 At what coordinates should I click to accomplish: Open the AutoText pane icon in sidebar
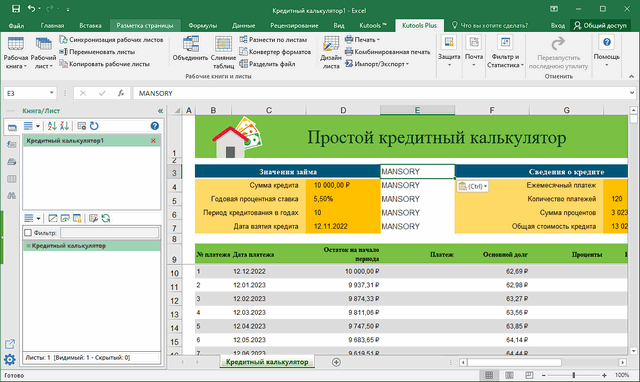click(11, 144)
